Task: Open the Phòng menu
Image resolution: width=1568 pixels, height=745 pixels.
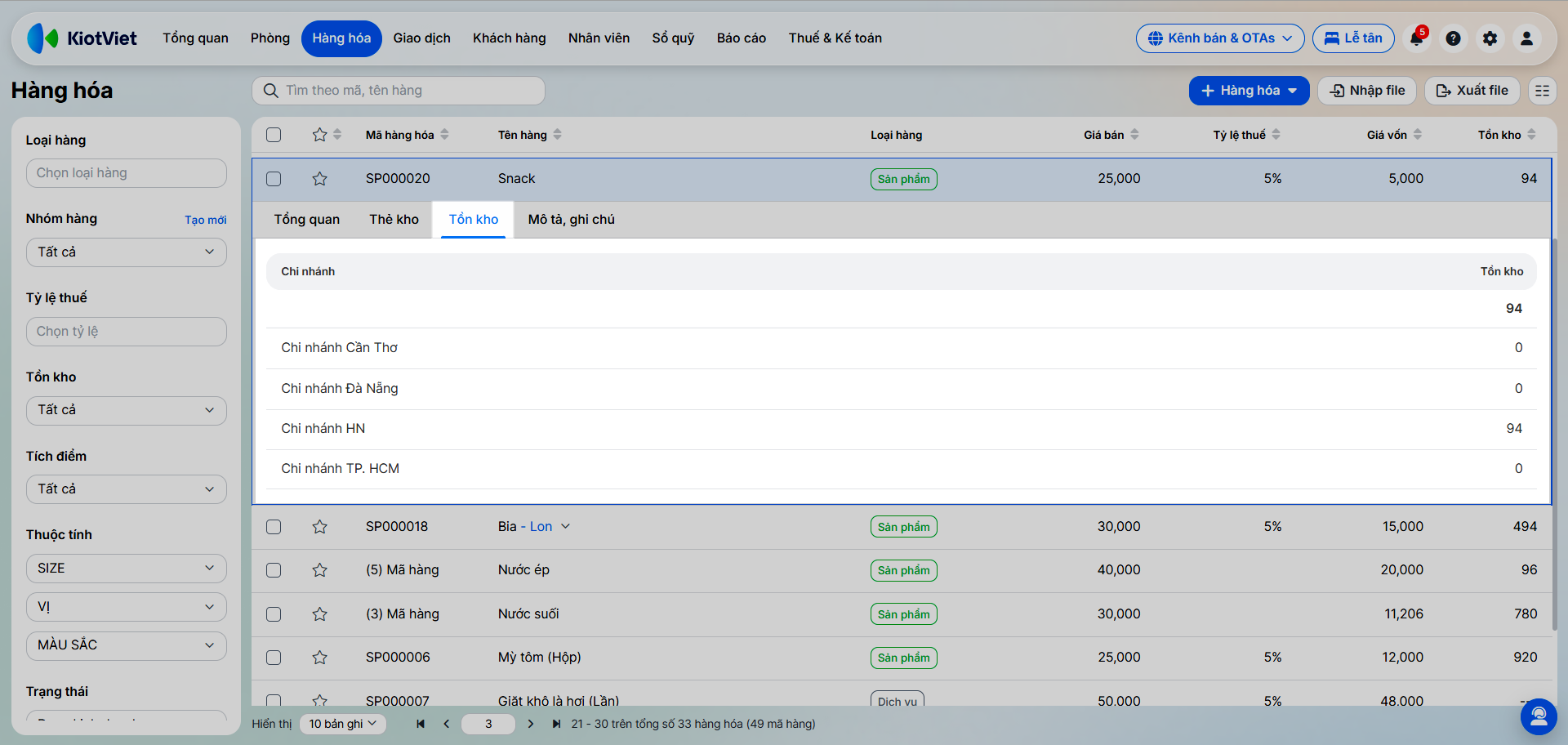Action: (x=270, y=38)
